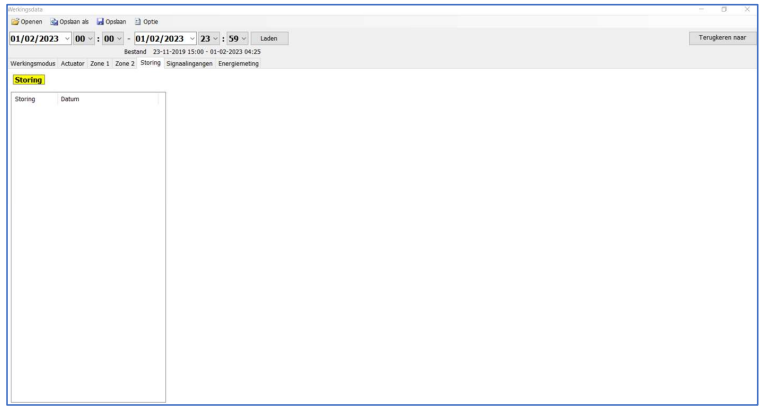Image resolution: width=761 pixels, height=408 pixels.
Task: Show the Energiemeting tab
Action: coord(239,63)
